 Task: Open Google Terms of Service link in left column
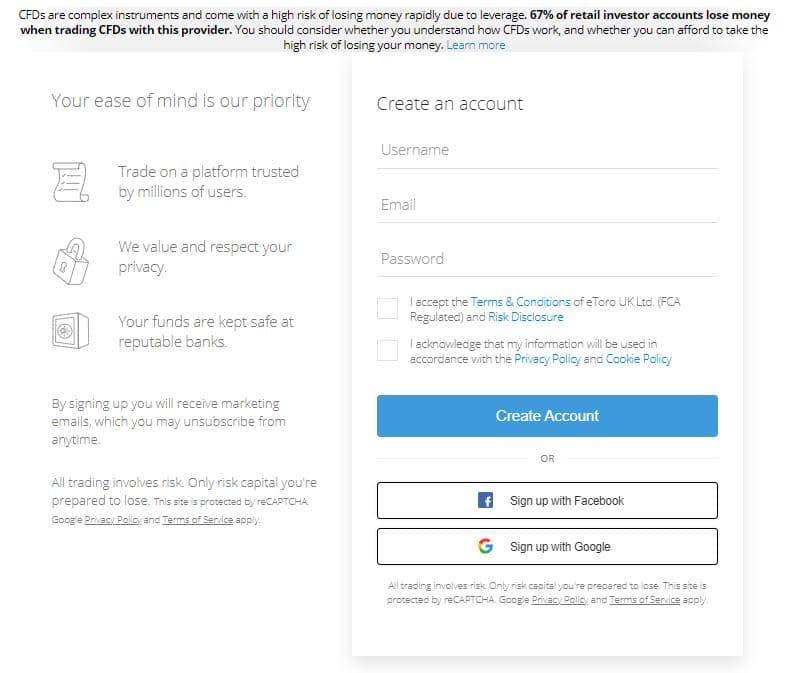point(197,520)
